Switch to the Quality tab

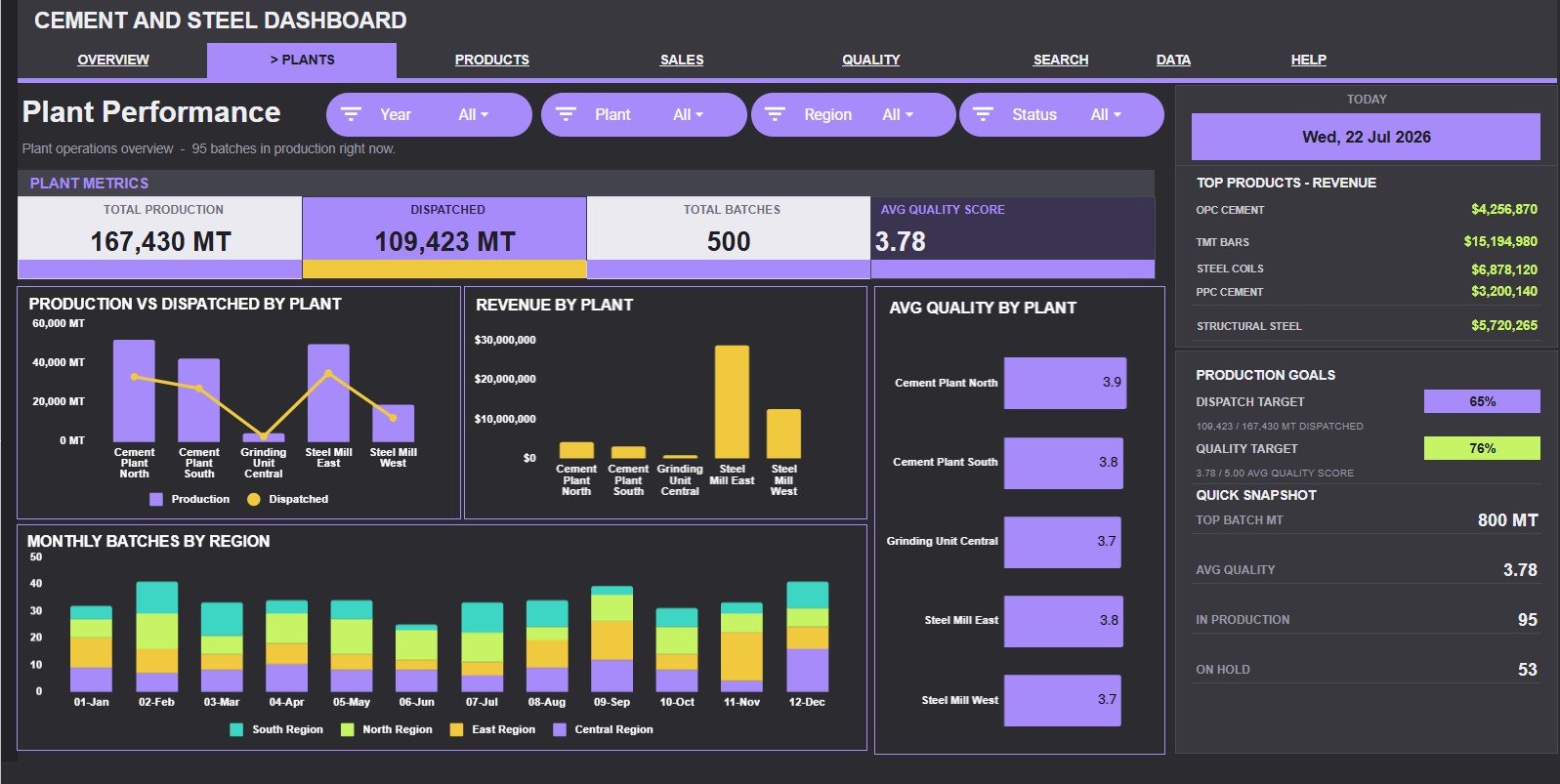coord(871,60)
